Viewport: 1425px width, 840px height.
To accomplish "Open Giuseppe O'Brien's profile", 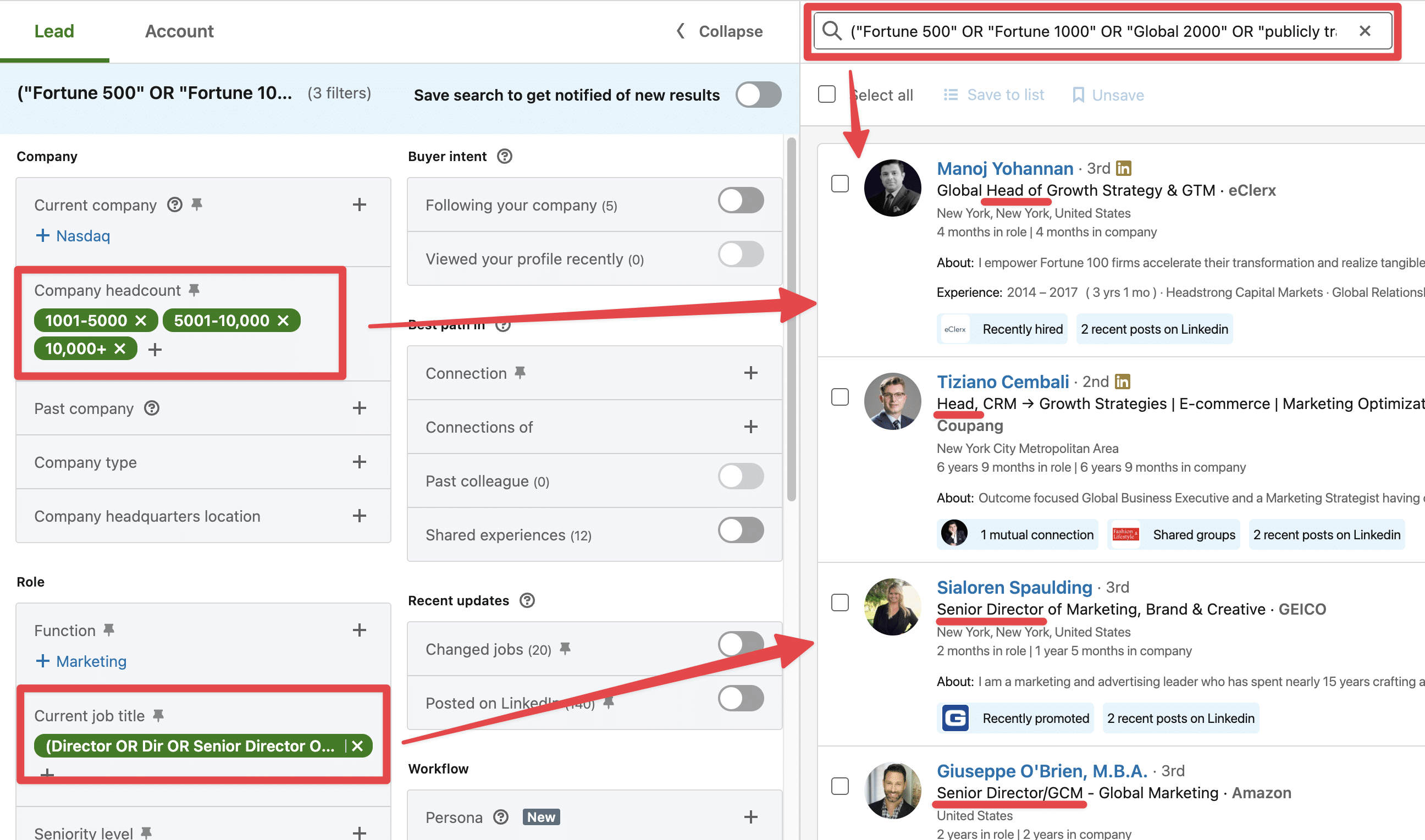I will [x=1042, y=770].
